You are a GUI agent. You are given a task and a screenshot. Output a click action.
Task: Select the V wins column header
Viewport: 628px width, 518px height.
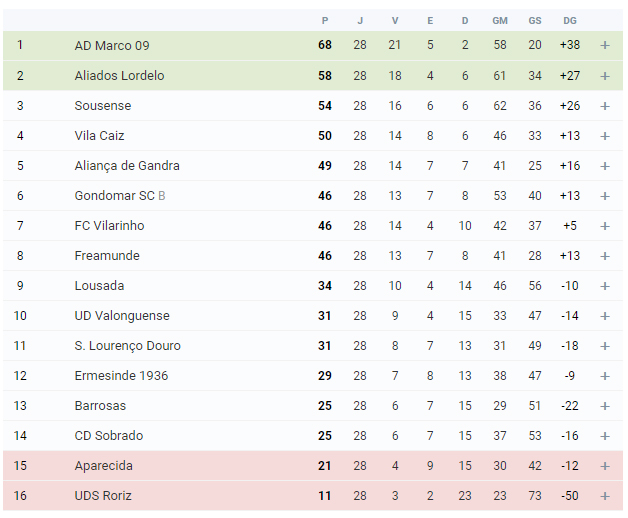(x=395, y=21)
